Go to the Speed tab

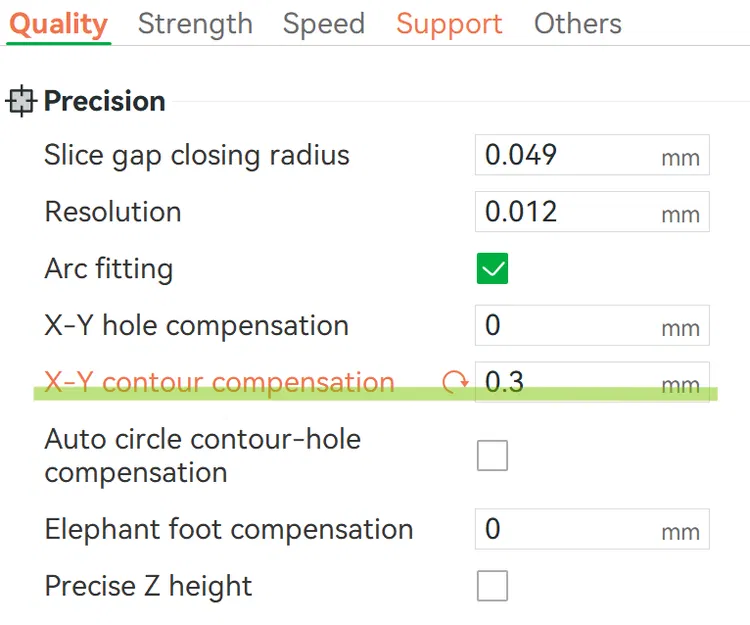(x=323, y=24)
